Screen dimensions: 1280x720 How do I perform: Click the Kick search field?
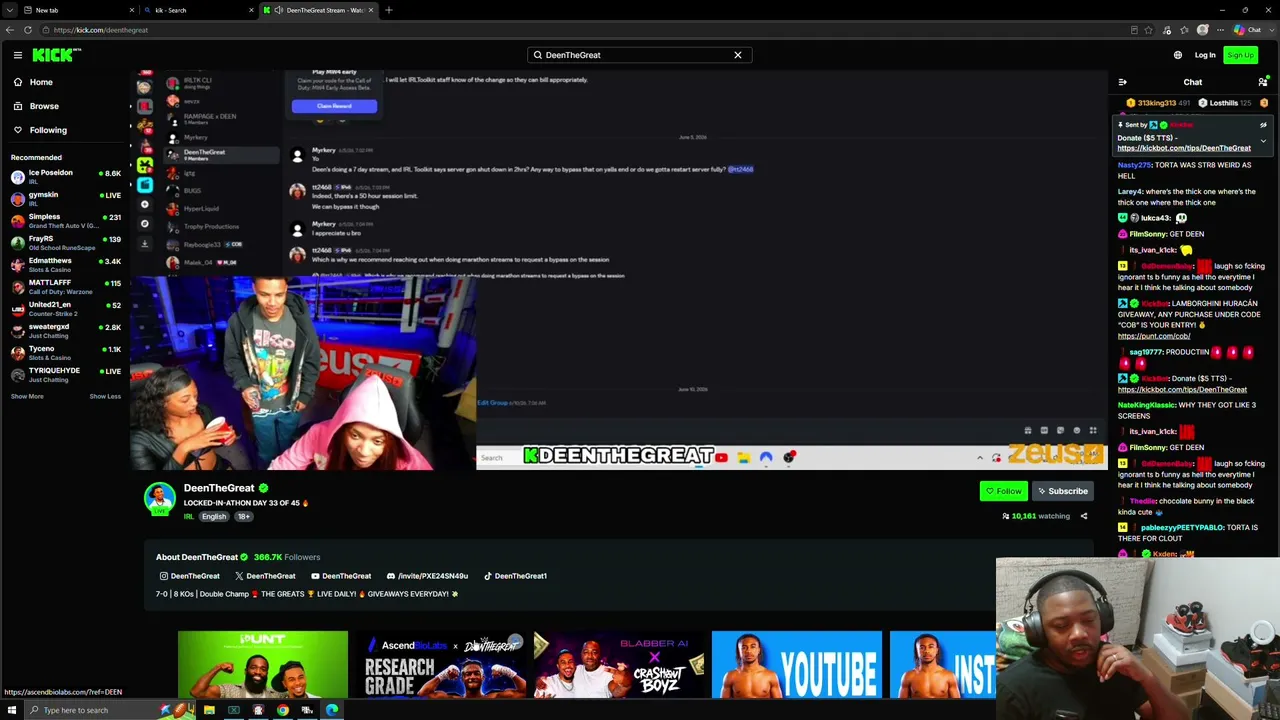639,55
